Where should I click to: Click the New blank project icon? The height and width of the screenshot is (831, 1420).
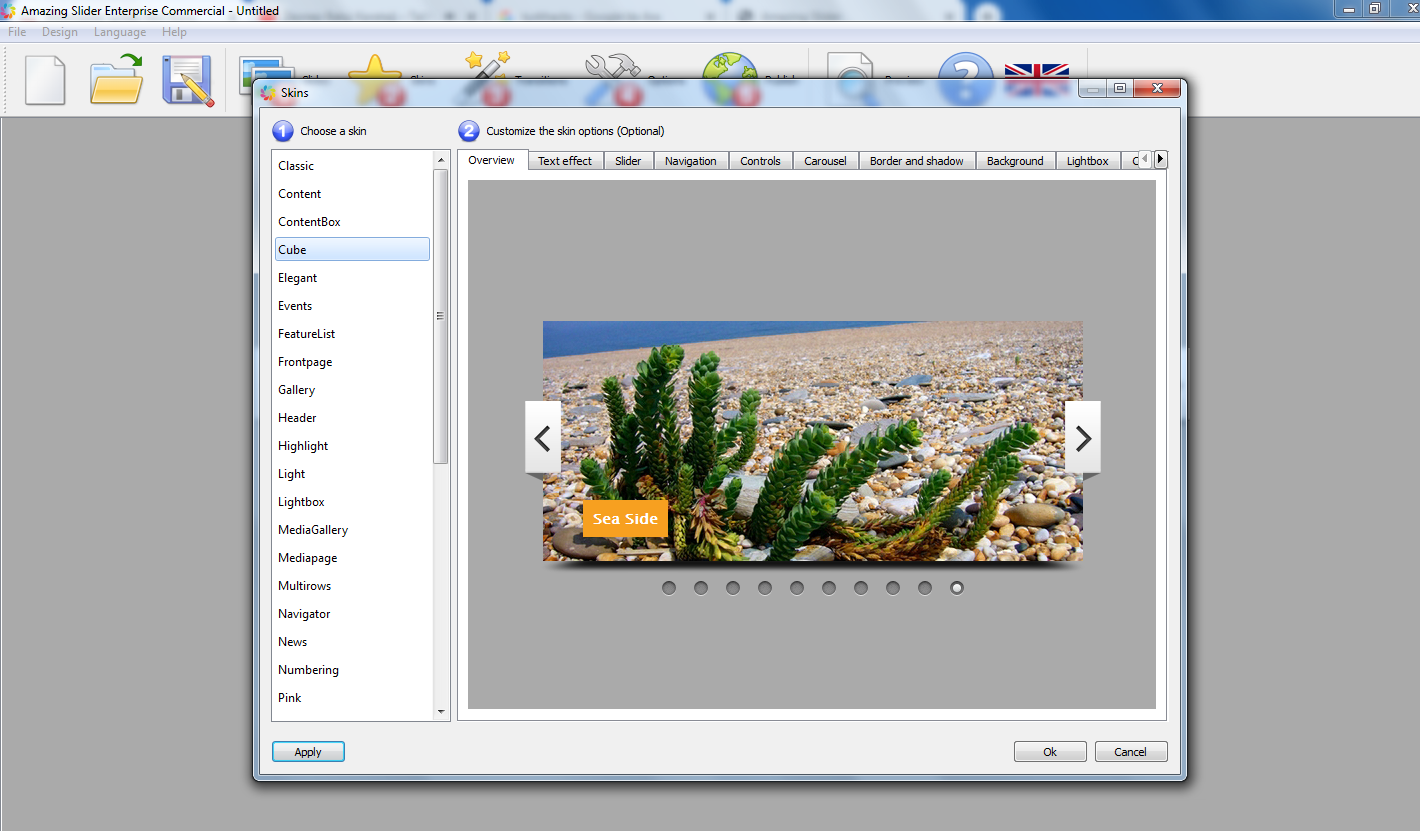(45, 80)
